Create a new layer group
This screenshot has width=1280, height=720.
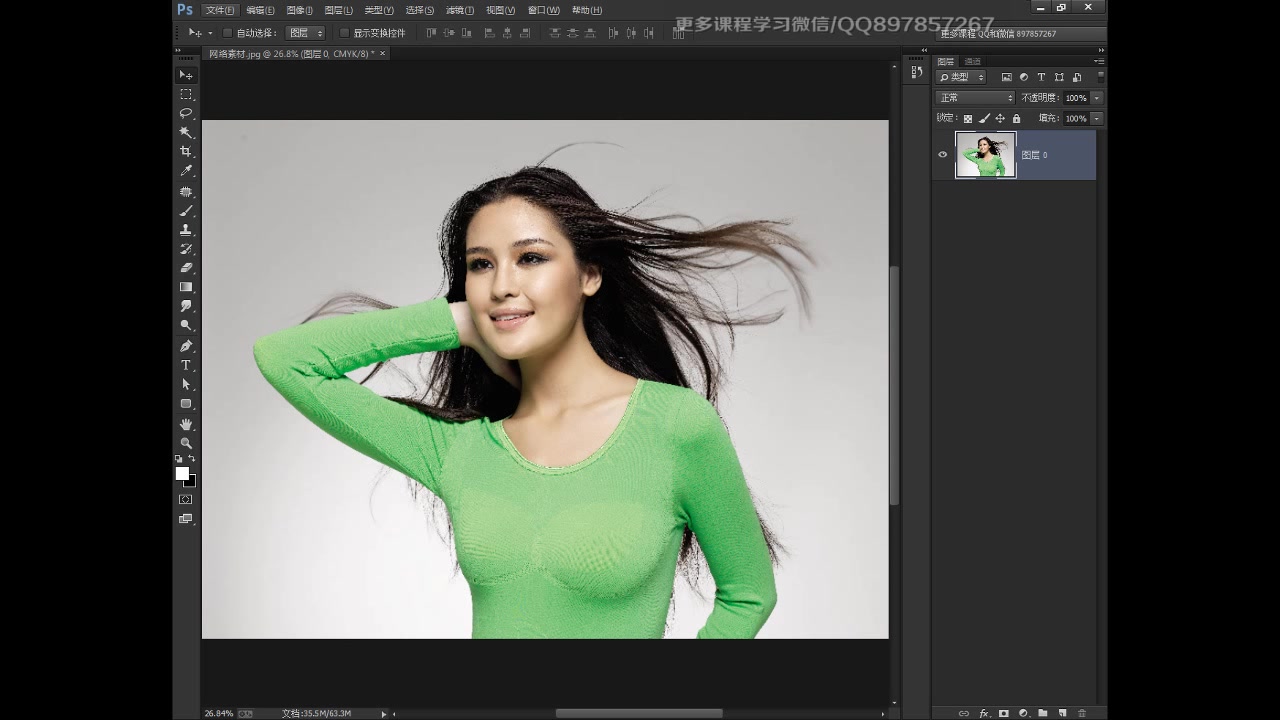1042,713
